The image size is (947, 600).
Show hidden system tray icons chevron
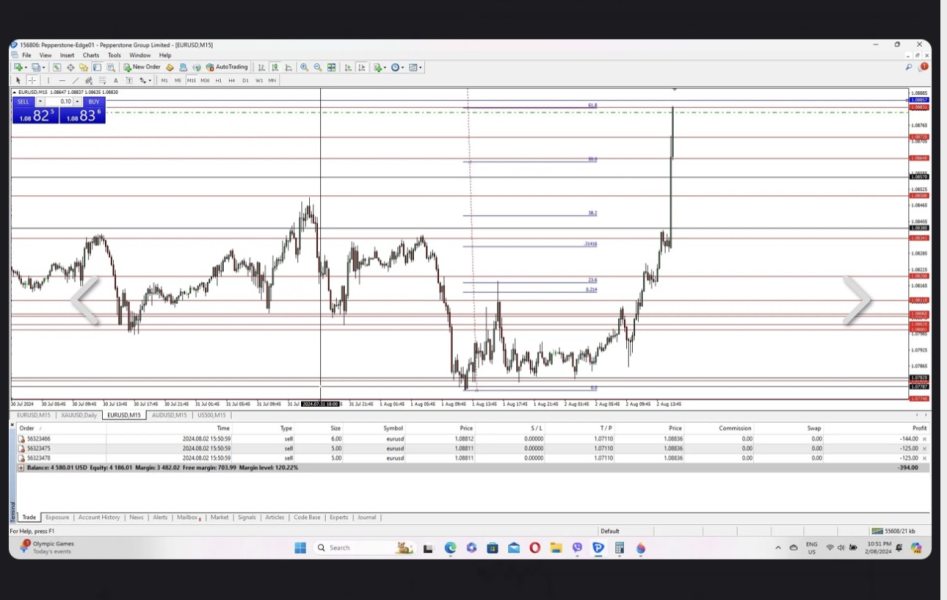coord(778,547)
